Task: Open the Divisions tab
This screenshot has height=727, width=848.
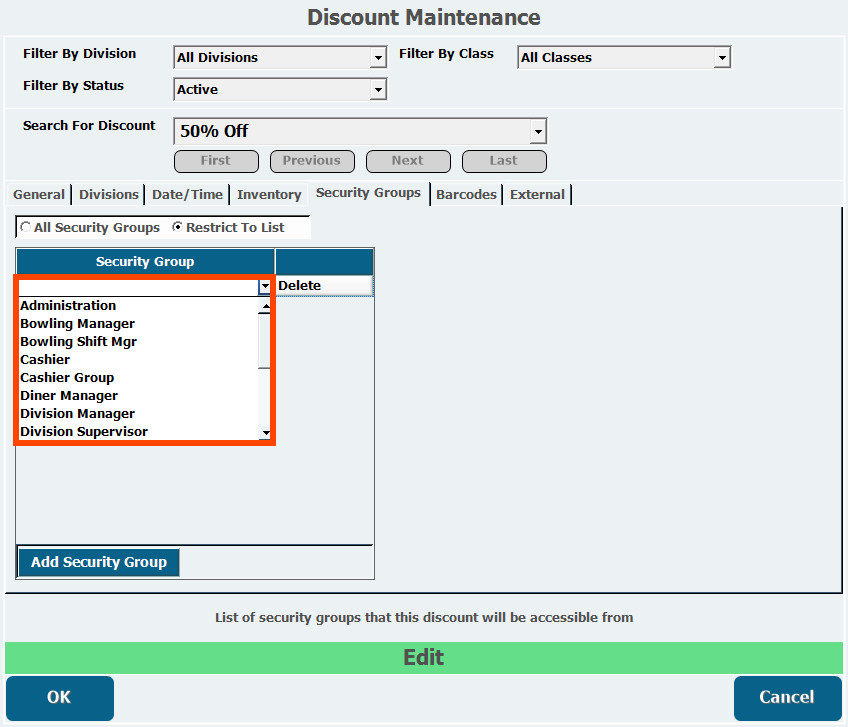Action: (109, 194)
